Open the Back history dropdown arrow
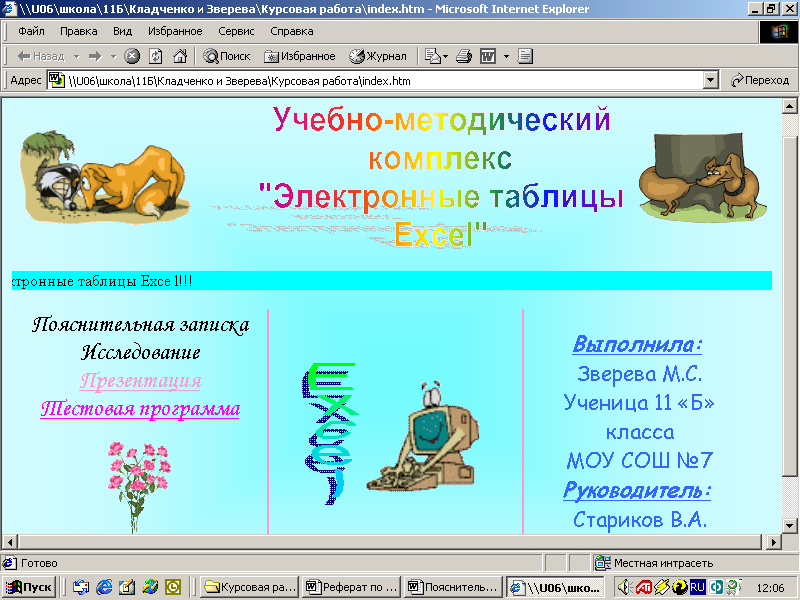The width and height of the screenshot is (800, 600). (77, 56)
